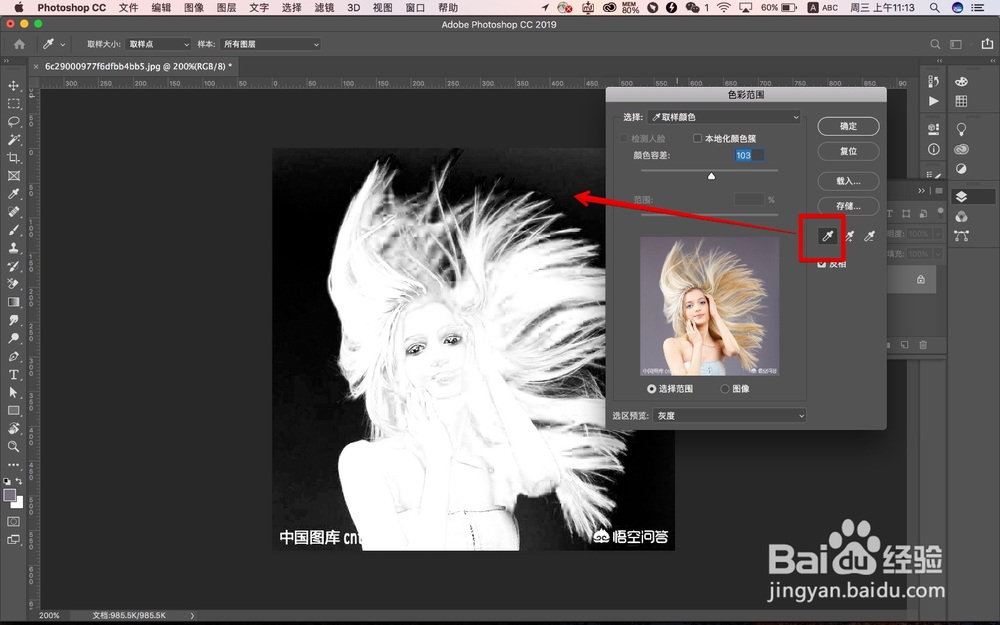This screenshot has height=625, width=1000.
Task: Open the 图像 menu
Action: (194, 8)
